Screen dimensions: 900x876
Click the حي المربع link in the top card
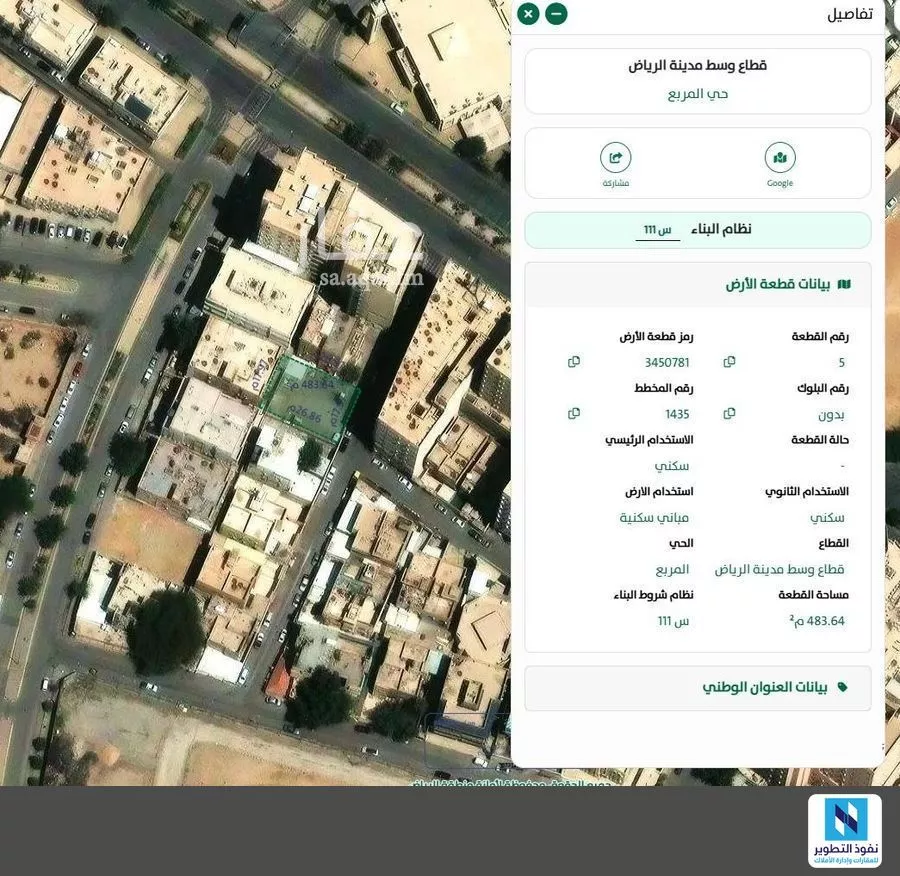point(697,94)
